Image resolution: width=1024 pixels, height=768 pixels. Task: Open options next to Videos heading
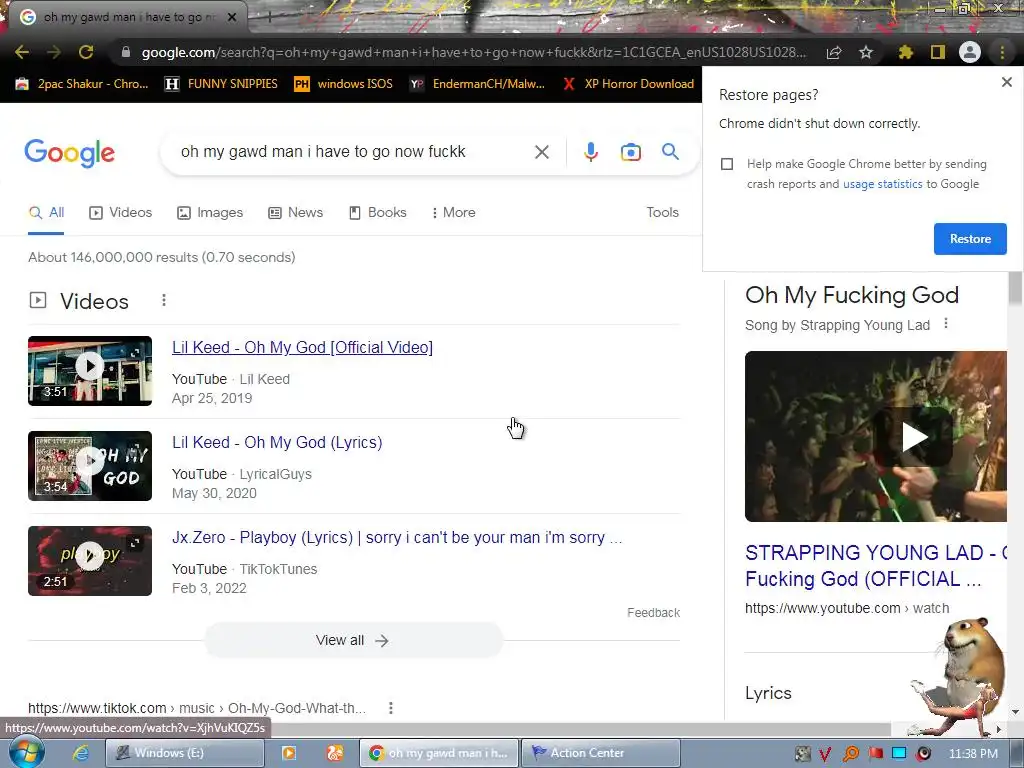(164, 300)
